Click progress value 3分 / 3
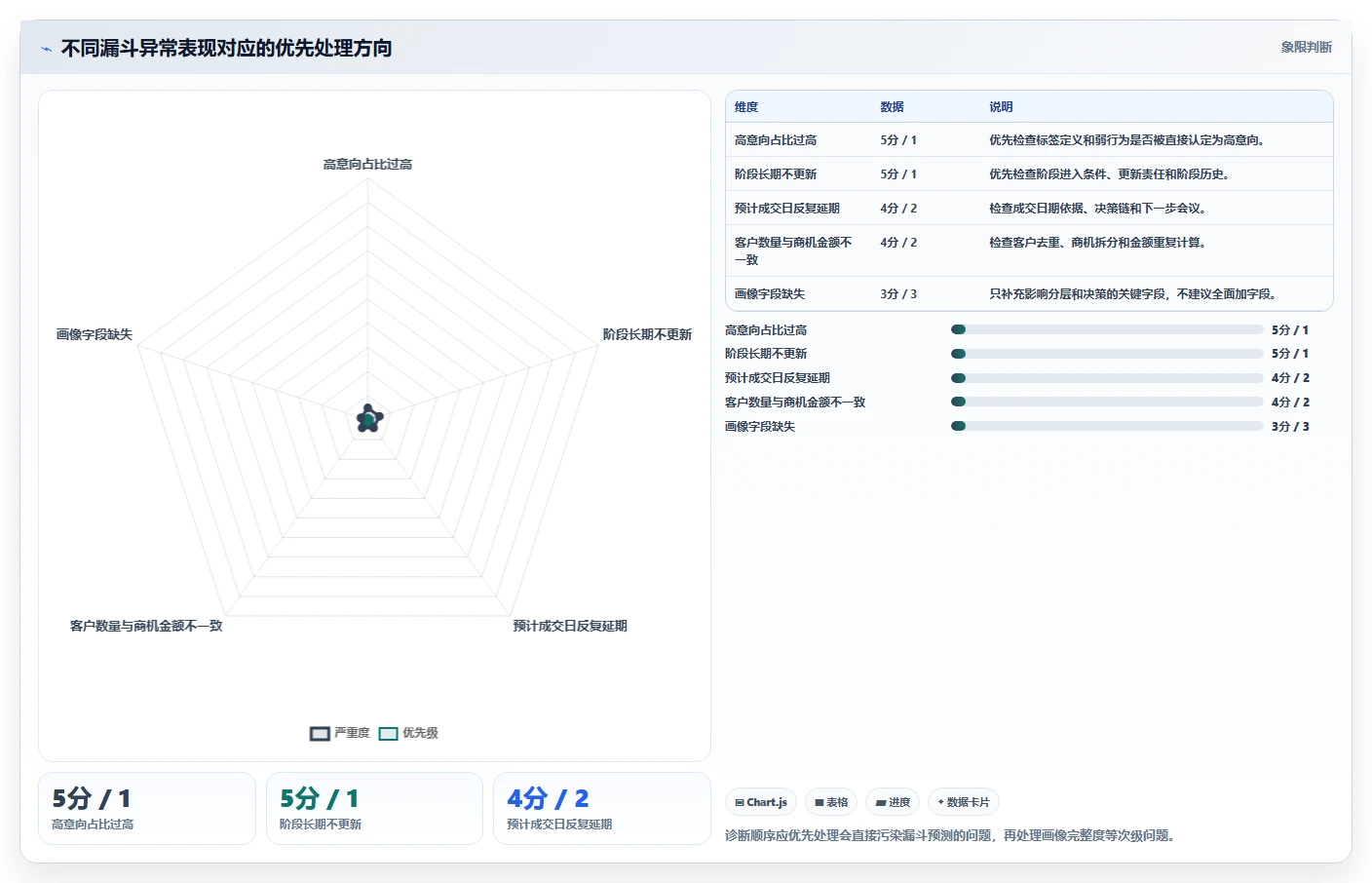The width and height of the screenshot is (1372, 883). point(1290,427)
